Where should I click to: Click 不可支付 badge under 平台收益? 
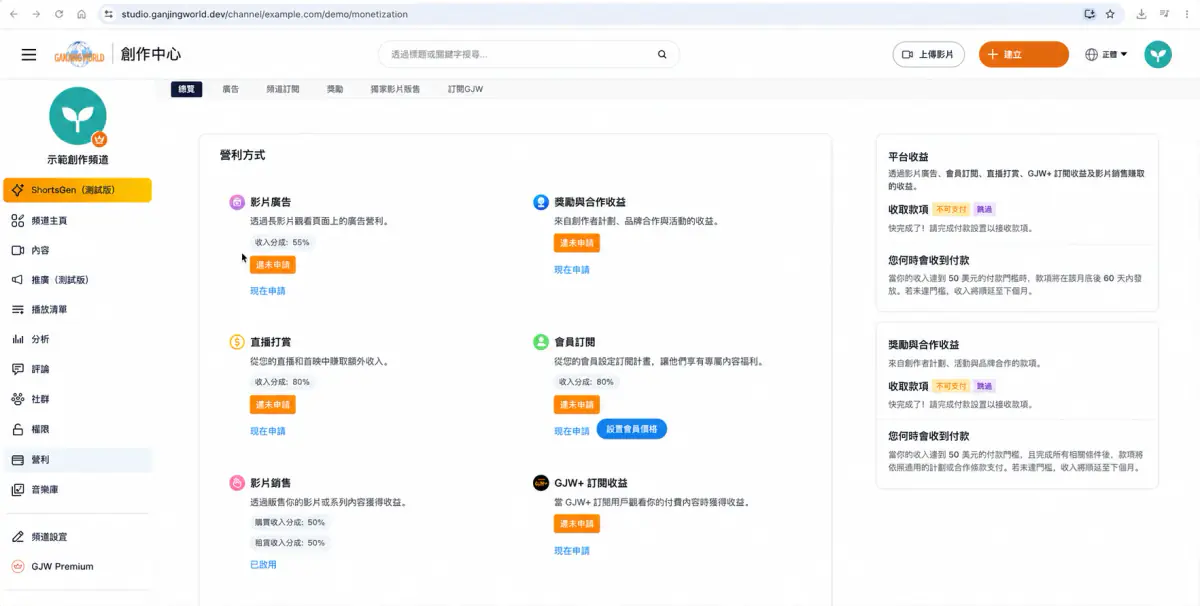[952, 210]
